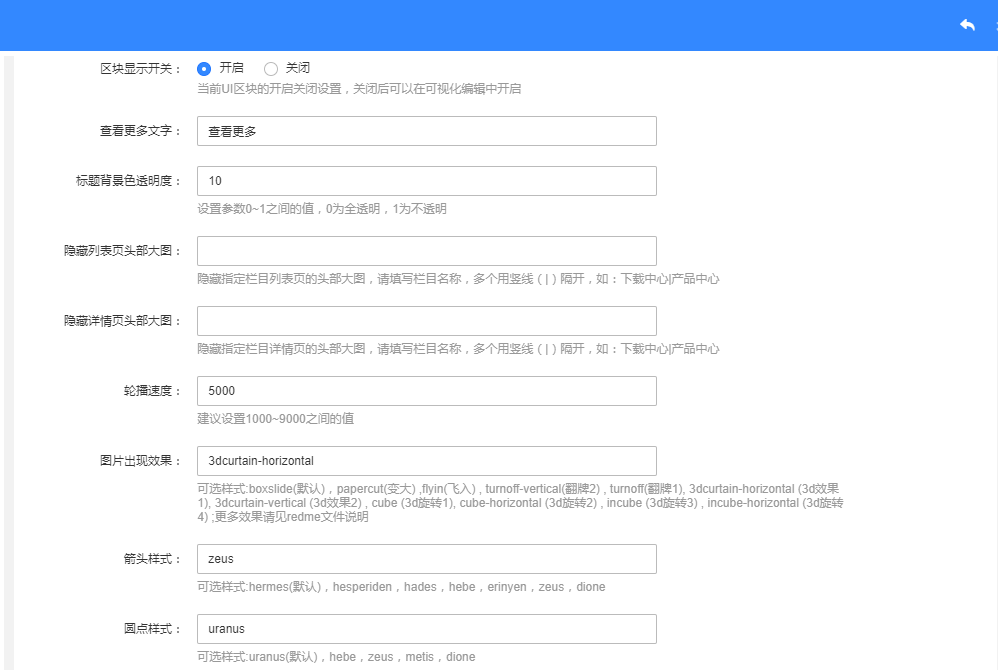998x670 pixels.
Task: Click the 区块显示开关 field label
Action: (x=141, y=69)
